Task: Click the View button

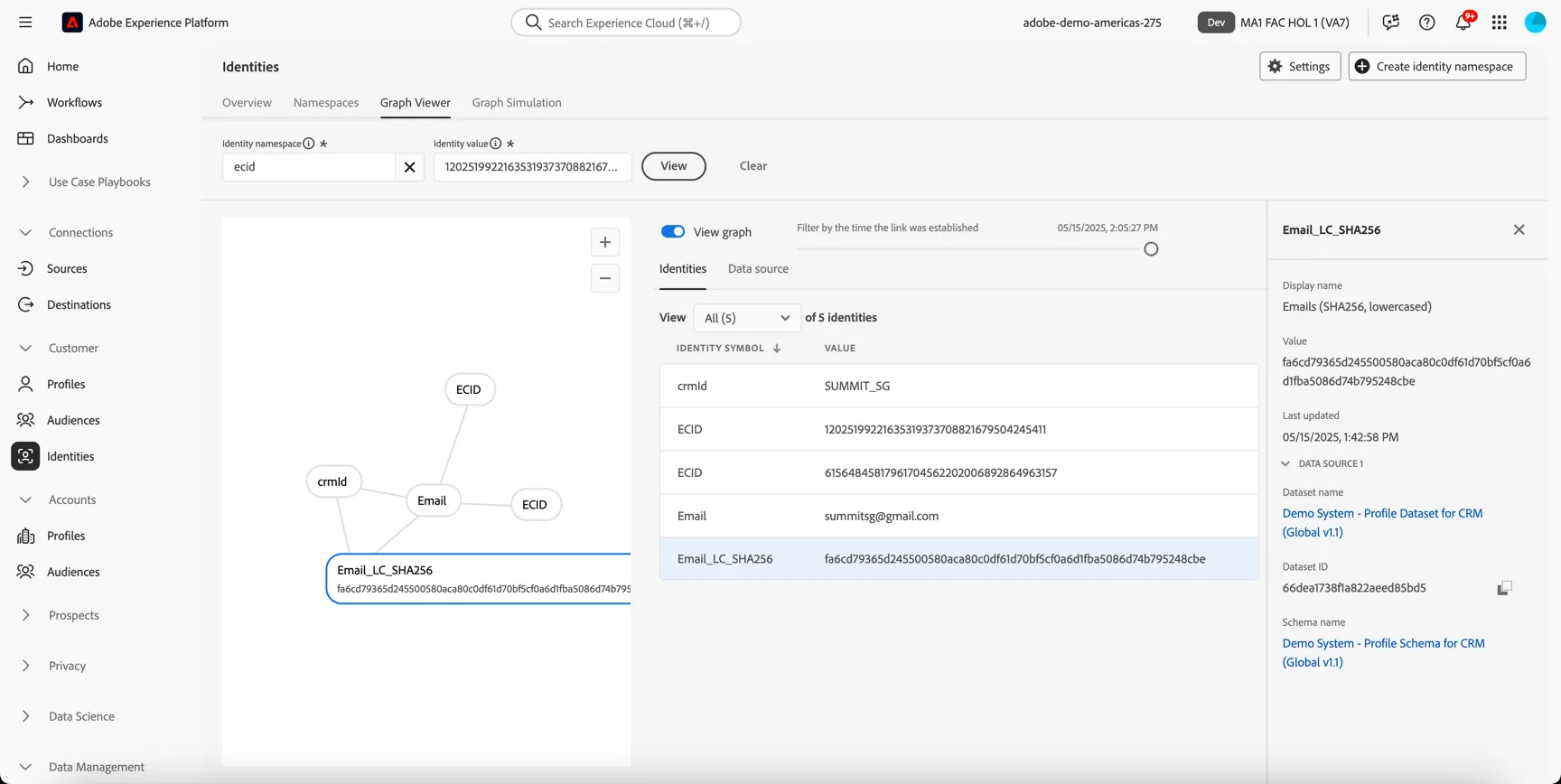Action: 674,166
